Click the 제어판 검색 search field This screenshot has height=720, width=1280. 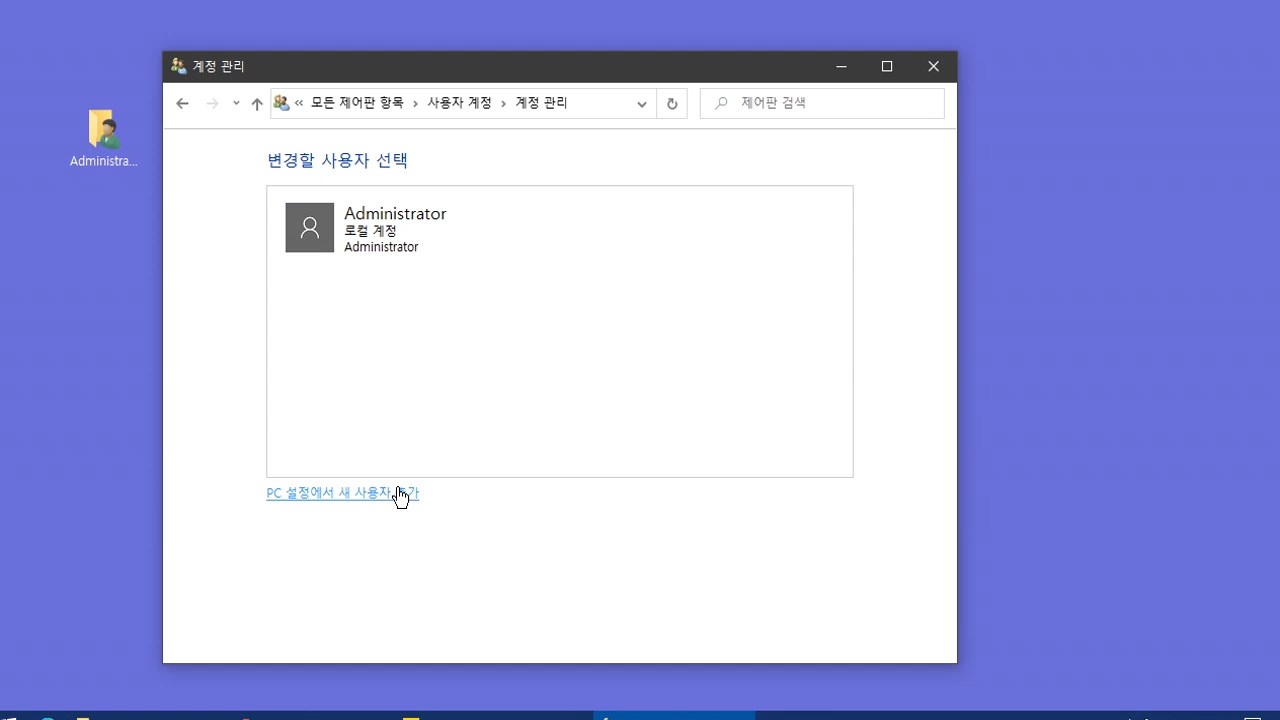pyautogui.click(x=822, y=103)
